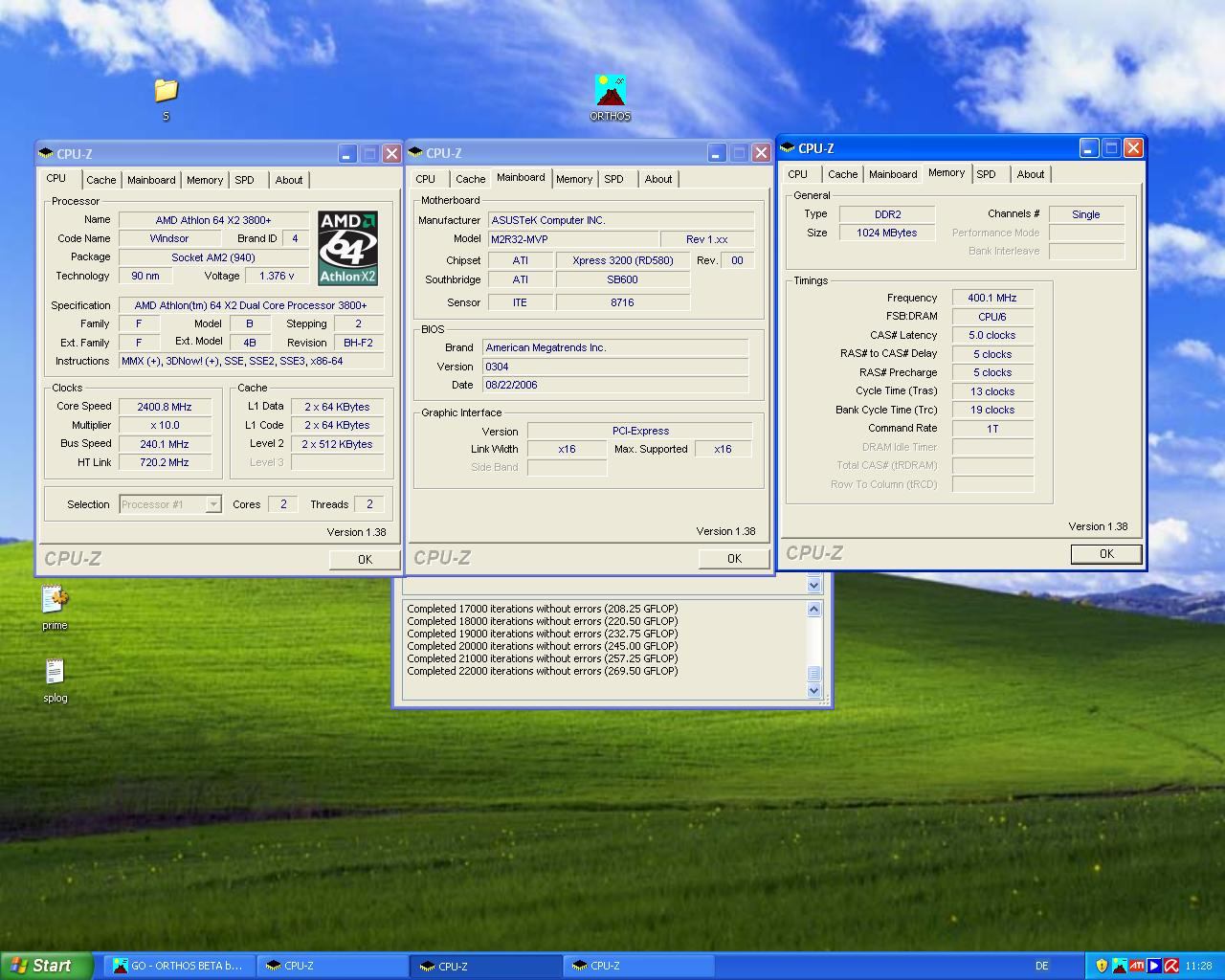Switch to SPD tab in middle CPU-Z window
The height and width of the screenshot is (980, 1225).
click(614, 179)
